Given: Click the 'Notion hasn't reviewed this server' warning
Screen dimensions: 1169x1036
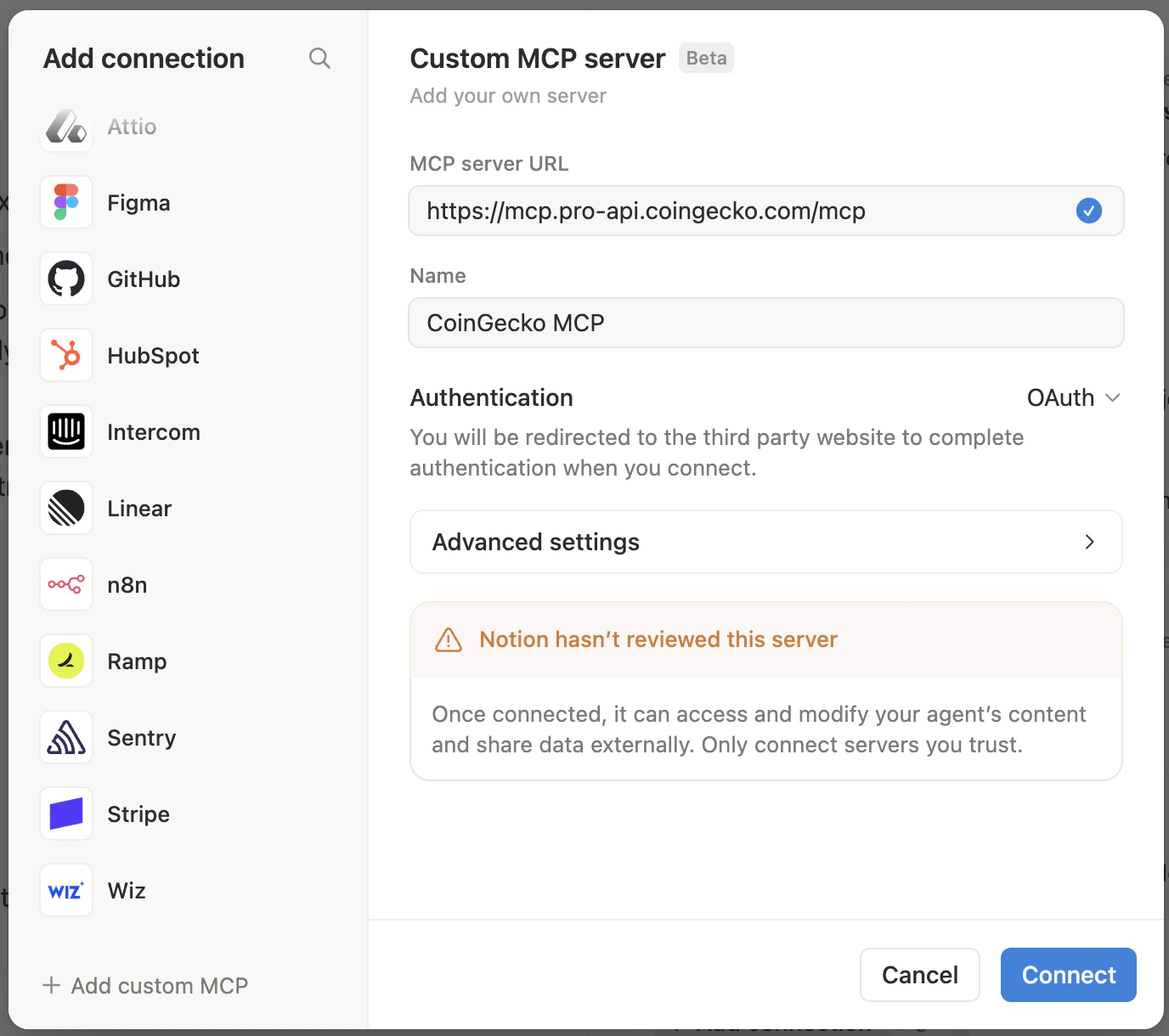Looking at the screenshot, I should pyautogui.click(x=658, y=639).
